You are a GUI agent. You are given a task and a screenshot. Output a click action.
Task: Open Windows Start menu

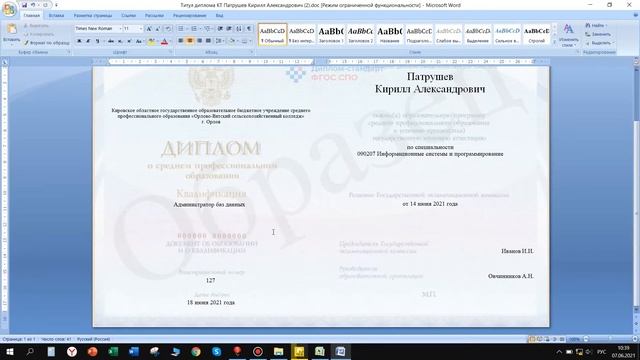[x=9, y=351]
